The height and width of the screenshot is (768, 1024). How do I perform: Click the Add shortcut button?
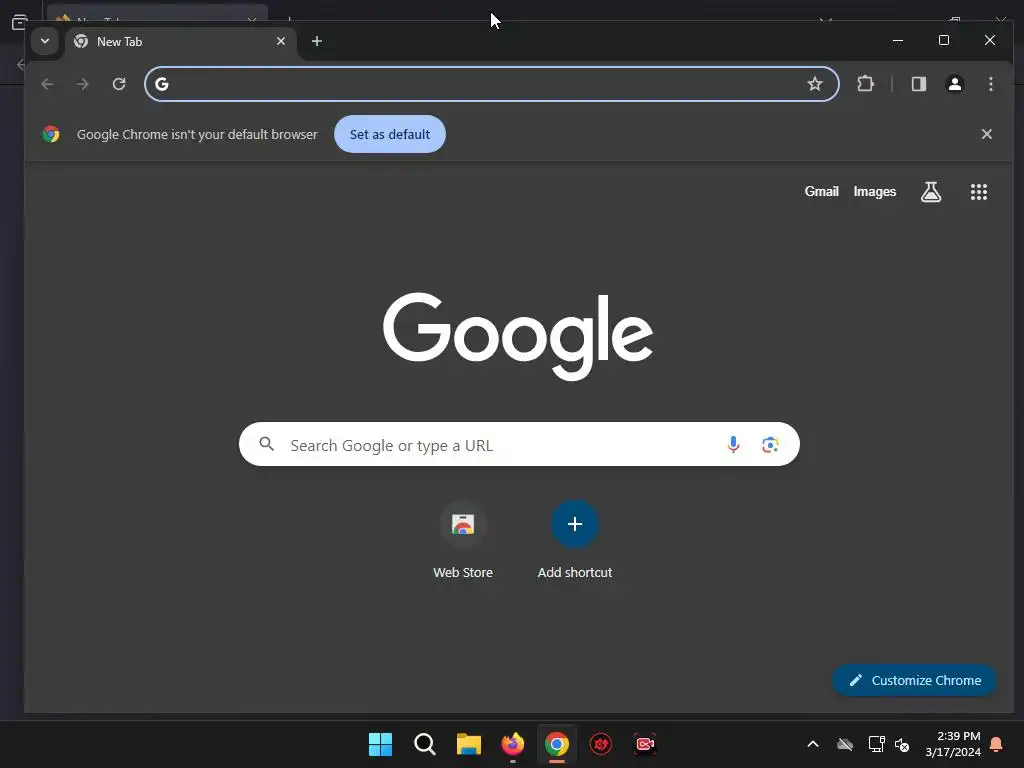575,541
